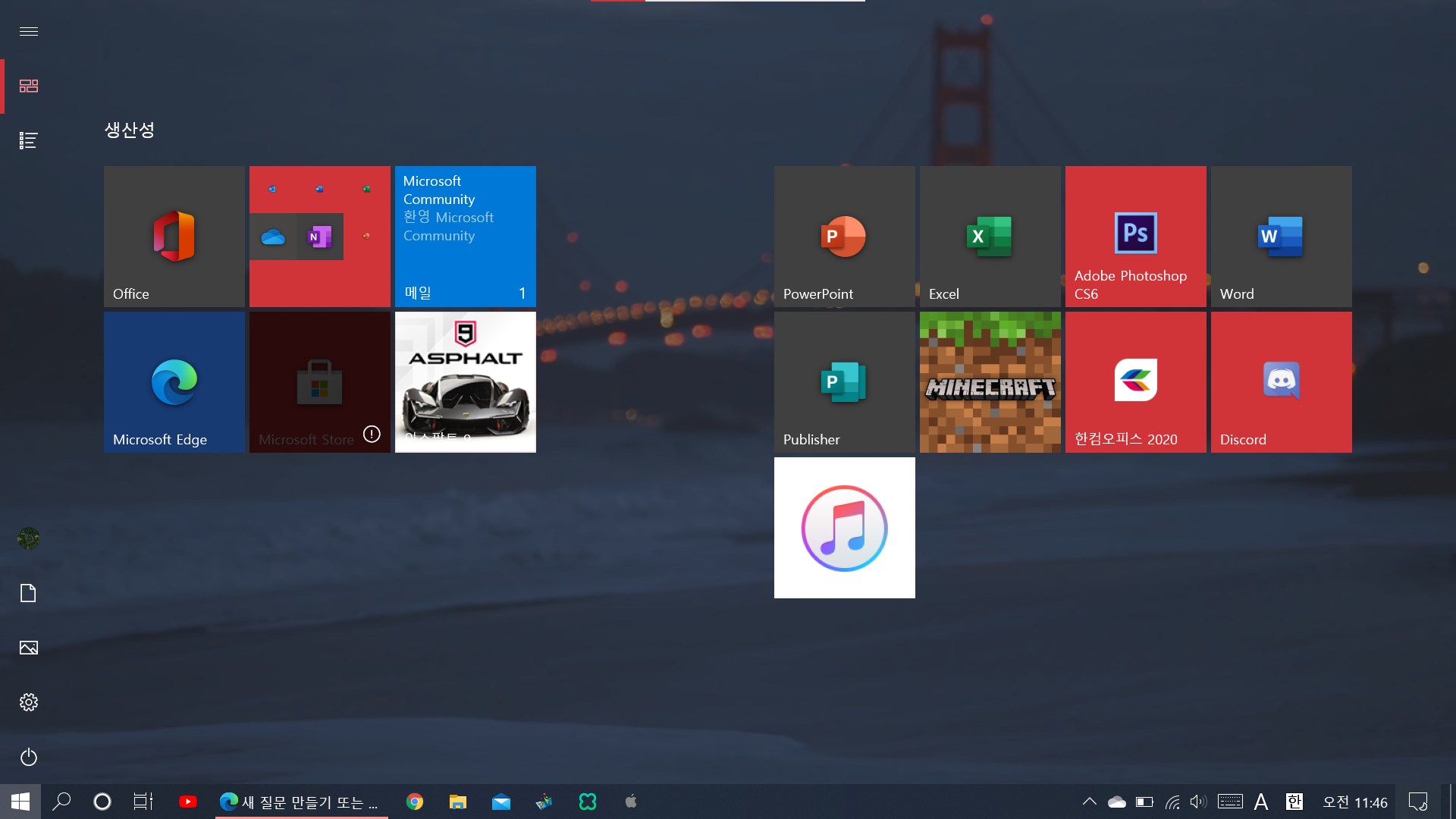Open the touch keyboard tray icon
This screenshot has height=819, width=1456.
point(1230,802)
